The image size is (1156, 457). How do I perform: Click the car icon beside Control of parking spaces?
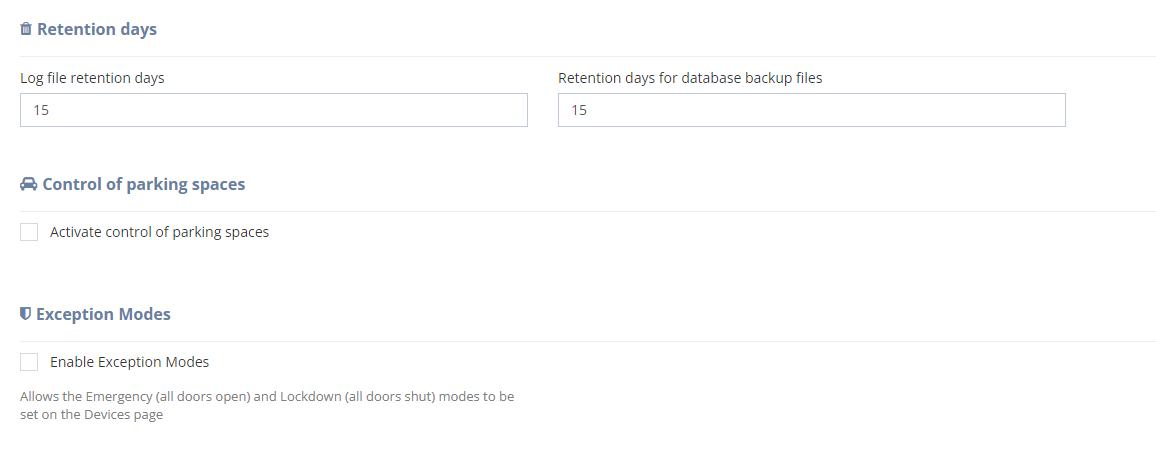pos(29,184)
